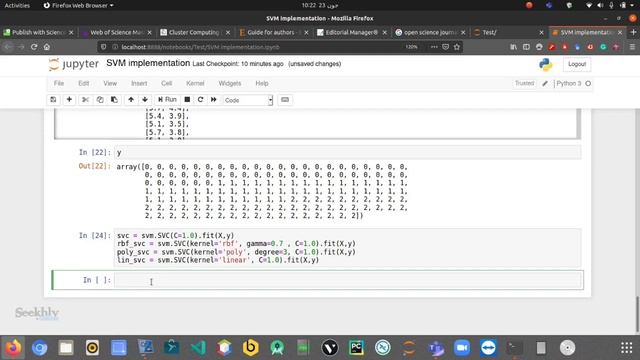This screenshot has width=640, height=360.
Task: Open the Kernel menu in Jupyter
Action: pos(195,83)
